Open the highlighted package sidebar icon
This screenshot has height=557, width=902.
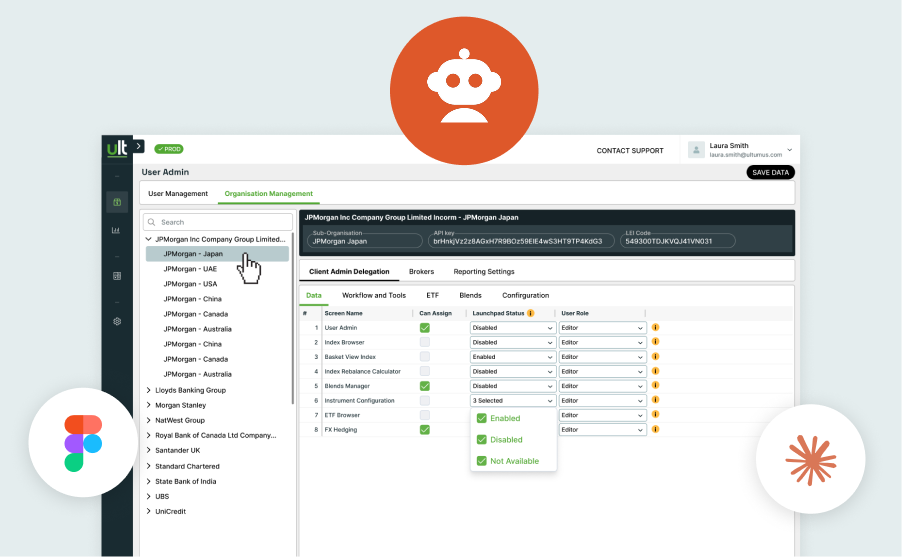(117, 202)
